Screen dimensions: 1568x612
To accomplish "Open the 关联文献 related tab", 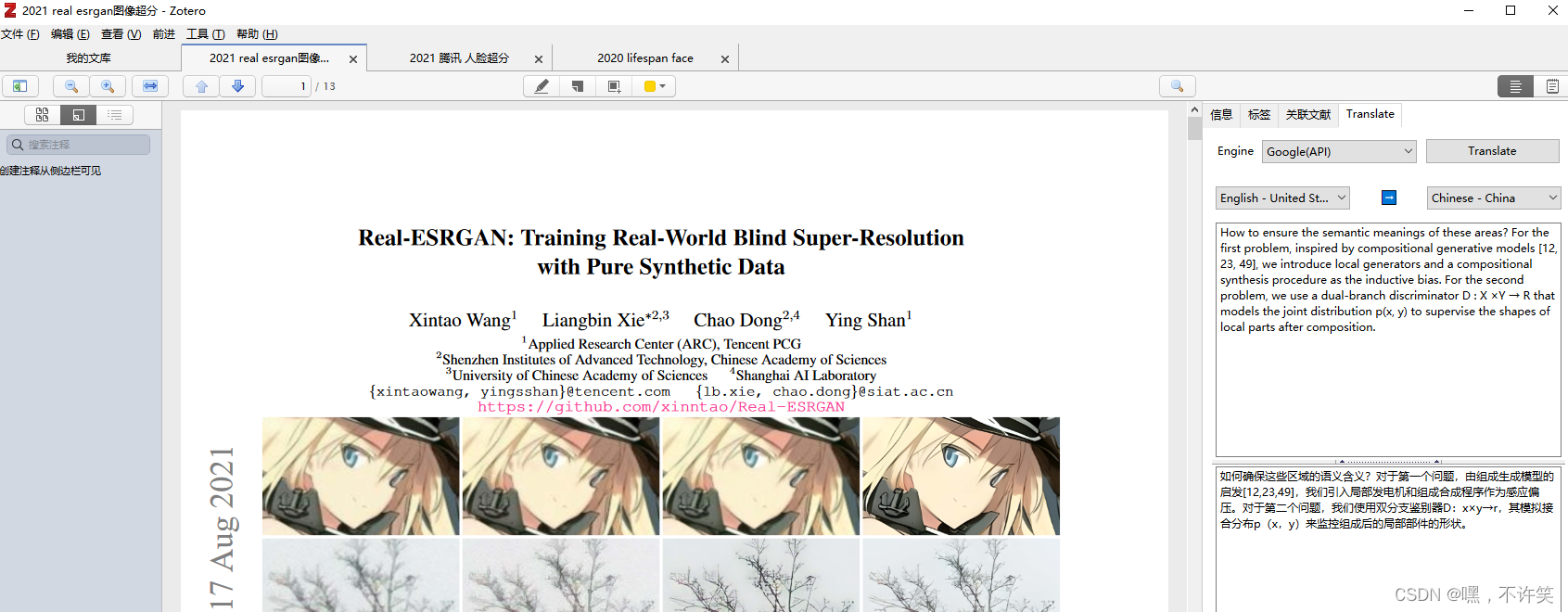I will 1308,114.
